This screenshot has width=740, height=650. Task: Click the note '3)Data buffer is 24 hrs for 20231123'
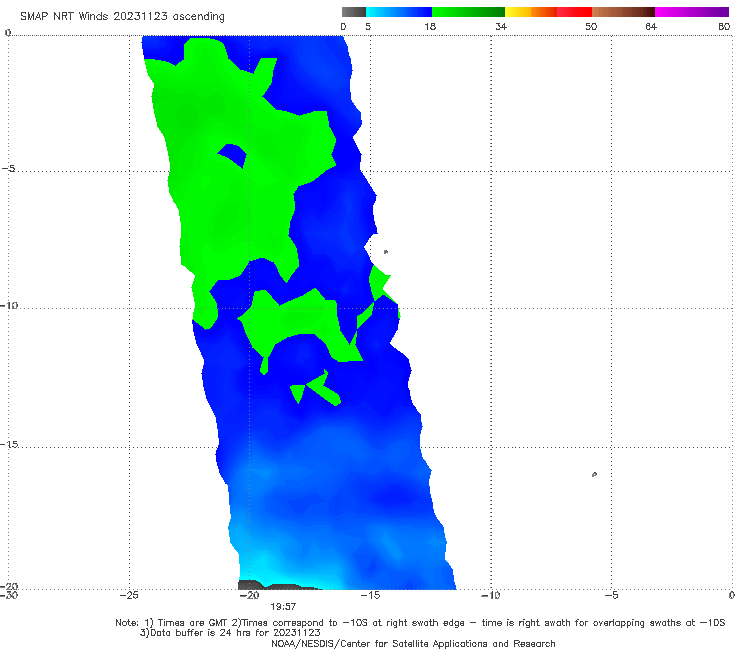click(230, 633)
